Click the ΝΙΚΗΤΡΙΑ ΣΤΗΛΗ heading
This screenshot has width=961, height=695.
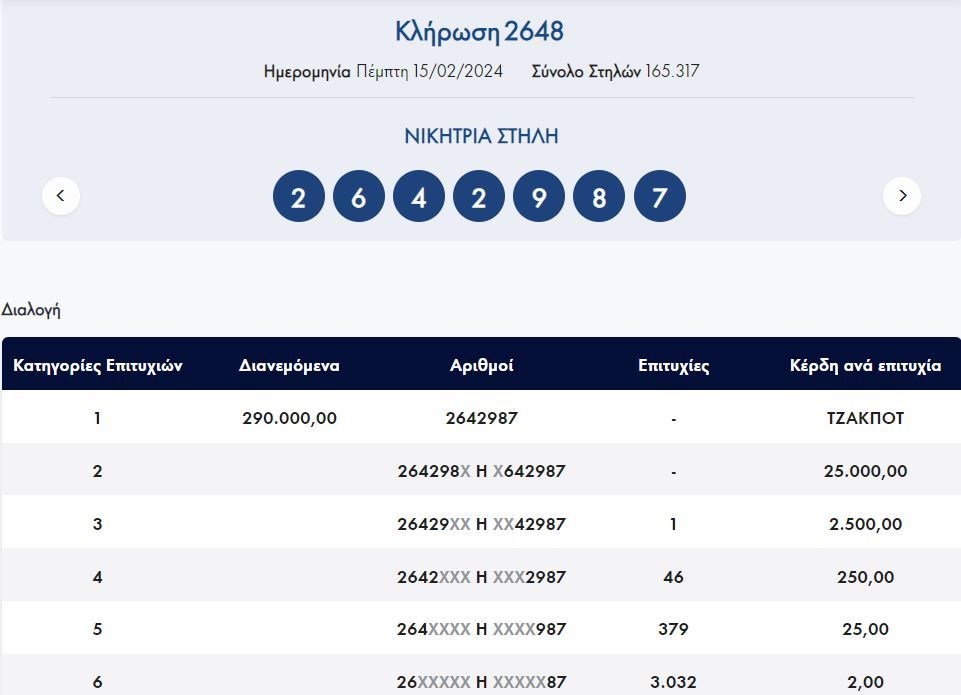point(481,136)
